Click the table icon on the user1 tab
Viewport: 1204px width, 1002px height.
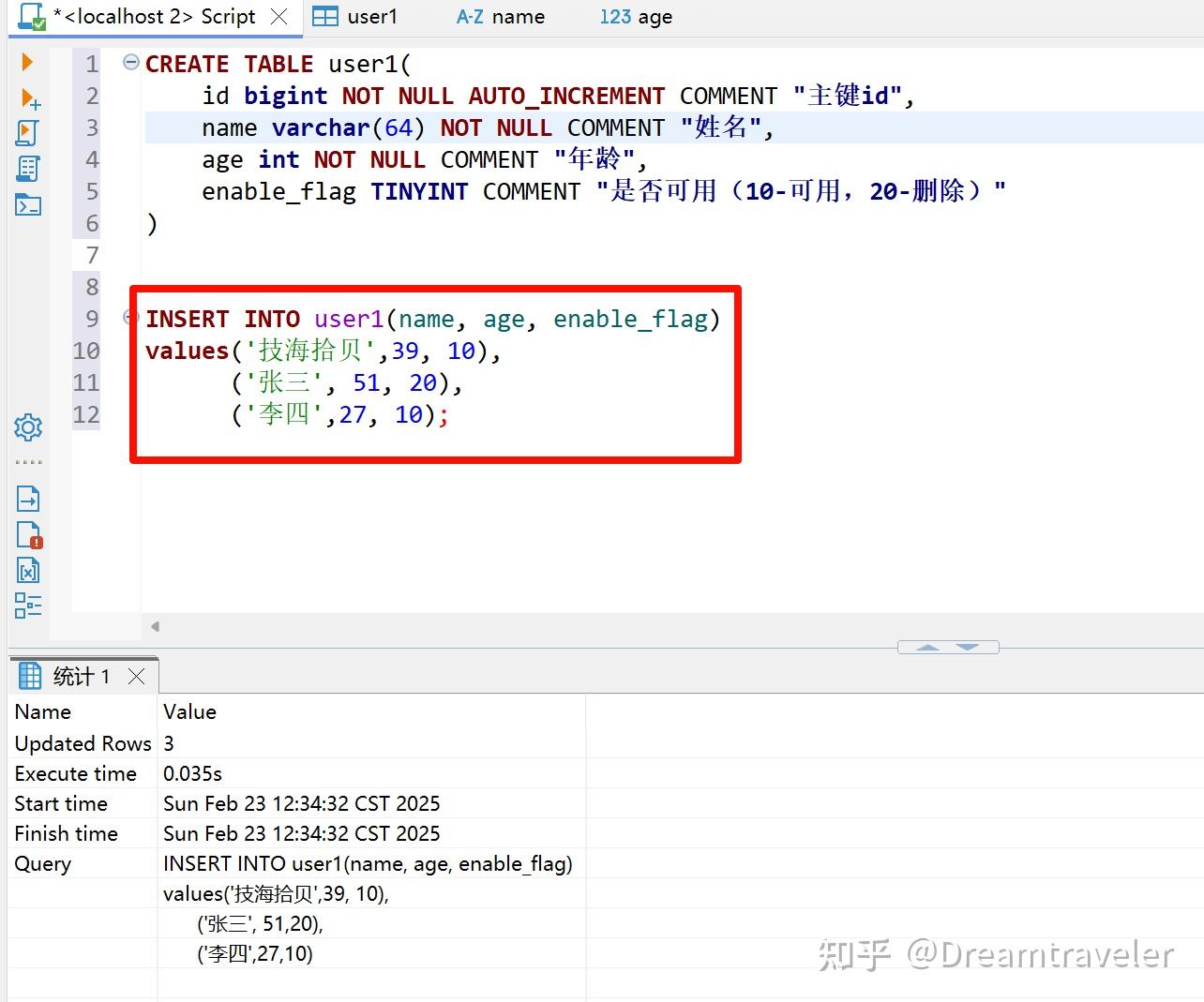(324, 16)
